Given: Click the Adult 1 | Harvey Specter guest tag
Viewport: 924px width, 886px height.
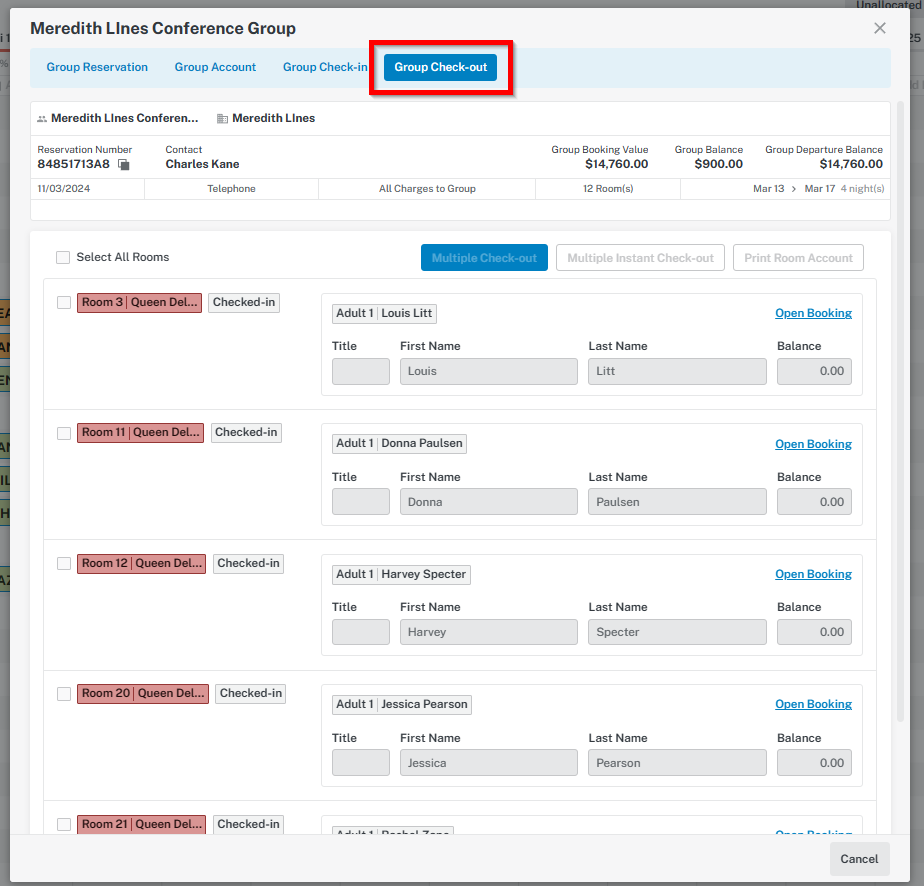Looking at the screenshot, I should click(401, 574).
